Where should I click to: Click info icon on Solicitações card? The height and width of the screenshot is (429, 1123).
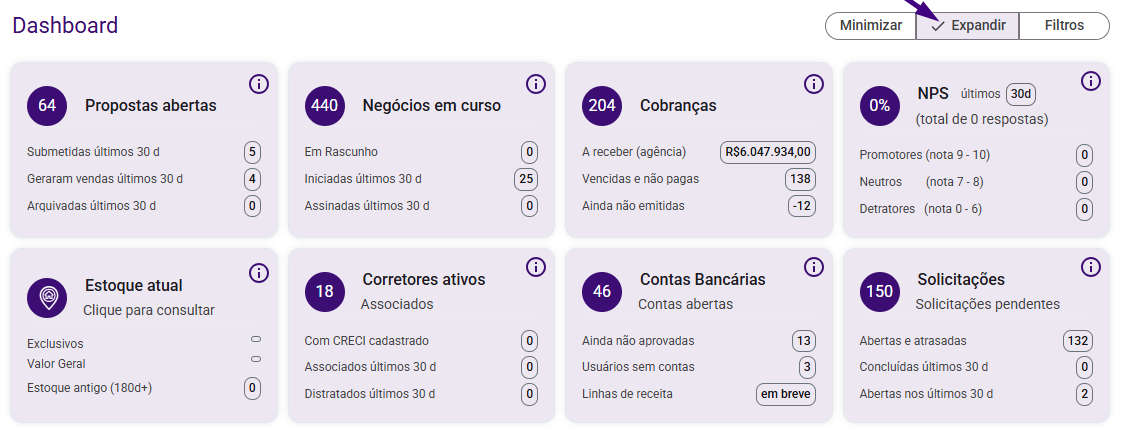1090,268
